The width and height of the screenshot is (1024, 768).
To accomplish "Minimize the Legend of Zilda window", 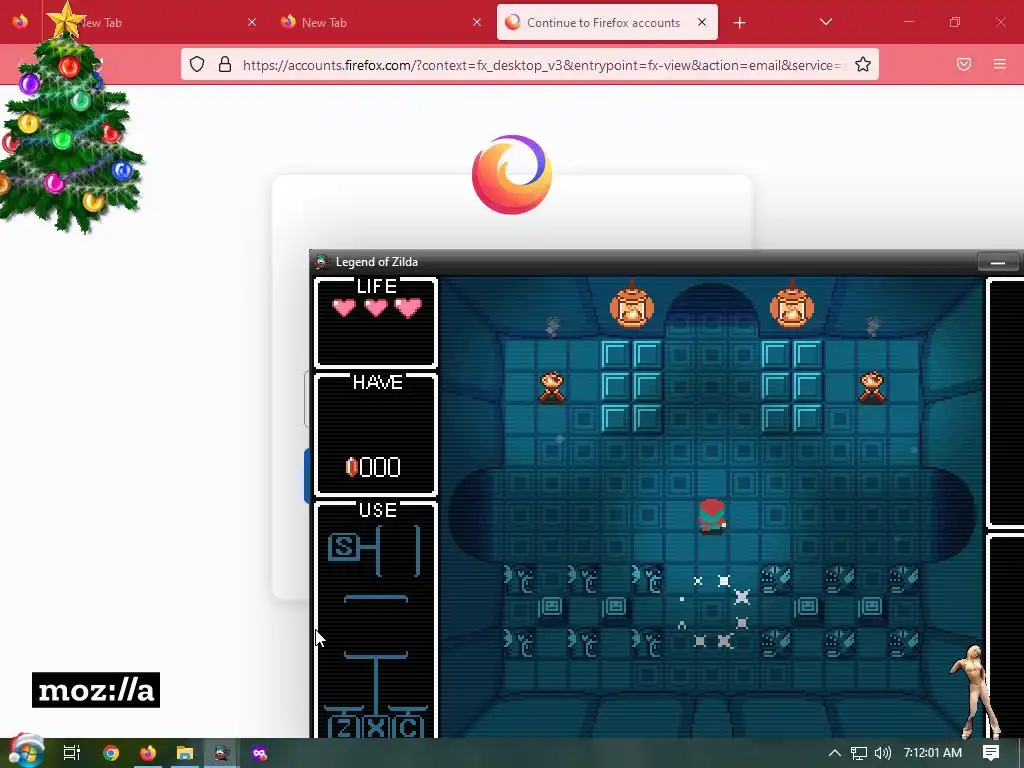I will pos(997,262).
